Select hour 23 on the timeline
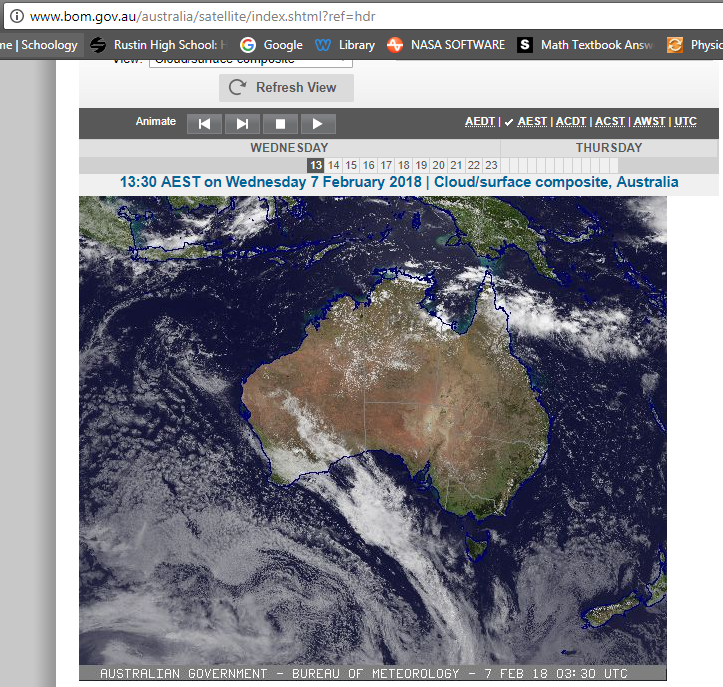723x687 pixels. tap(491, 165)
